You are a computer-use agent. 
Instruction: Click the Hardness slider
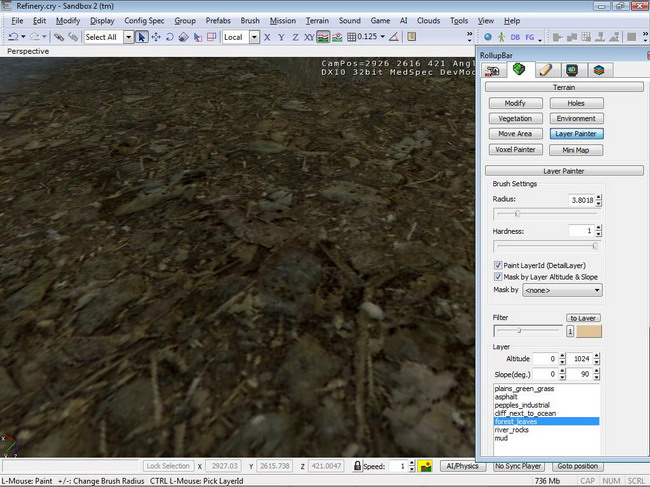click(547, 246)
